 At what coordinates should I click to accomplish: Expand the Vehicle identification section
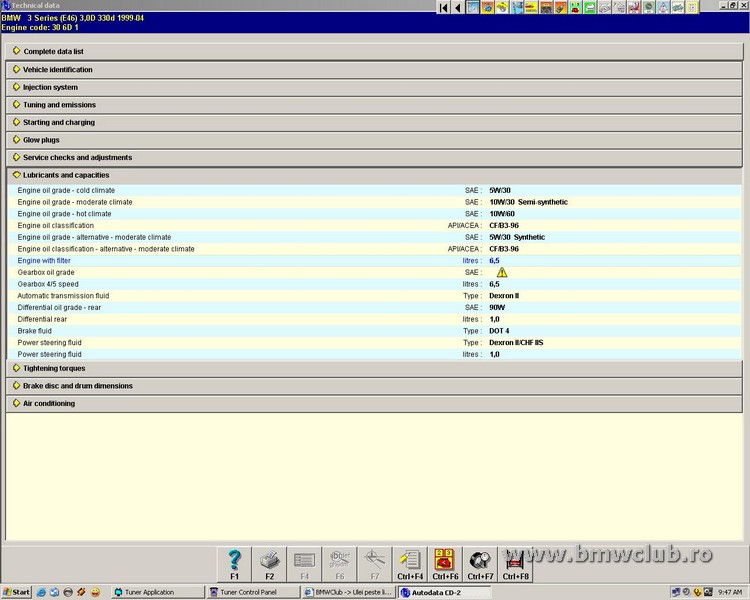[x=57, y=70]
